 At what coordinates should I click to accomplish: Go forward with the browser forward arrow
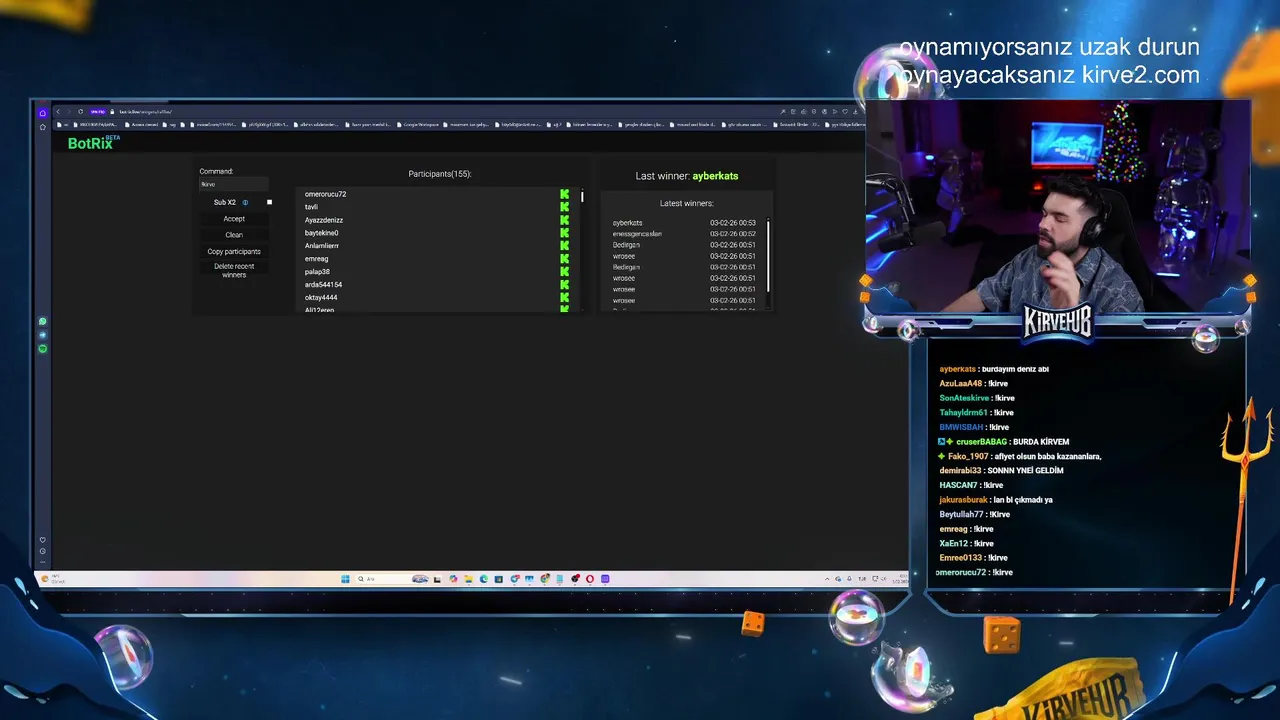coord(69,112)
